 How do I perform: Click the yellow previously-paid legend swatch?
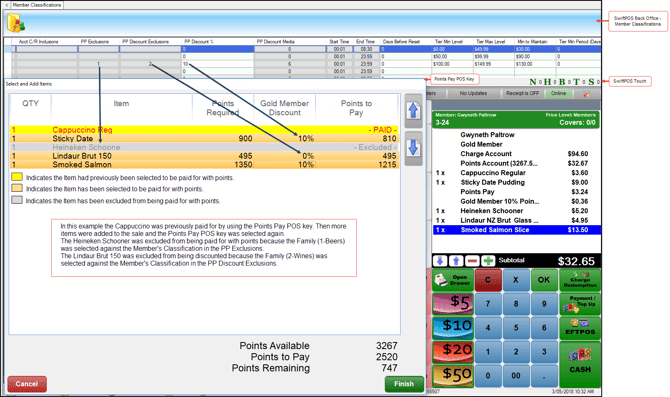point(17,177)
